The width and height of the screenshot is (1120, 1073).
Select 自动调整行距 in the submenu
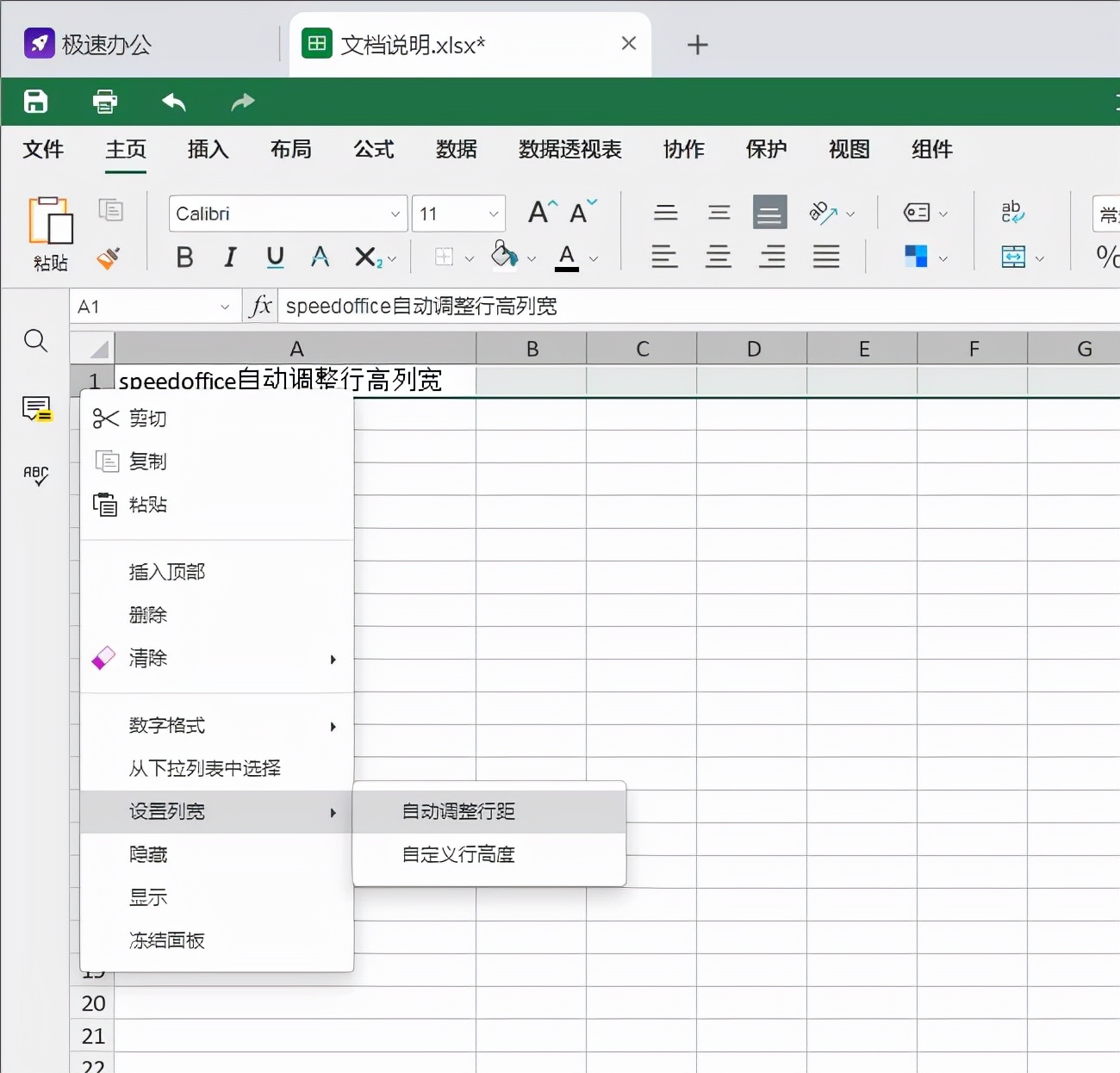(489, 811)
